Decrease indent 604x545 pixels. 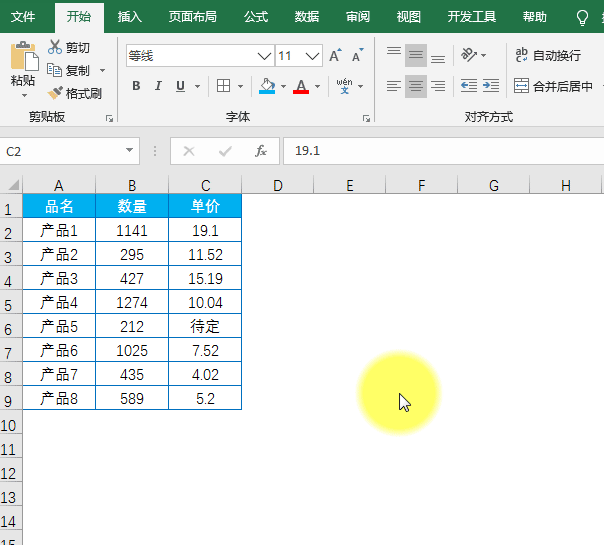pos(469,86)
